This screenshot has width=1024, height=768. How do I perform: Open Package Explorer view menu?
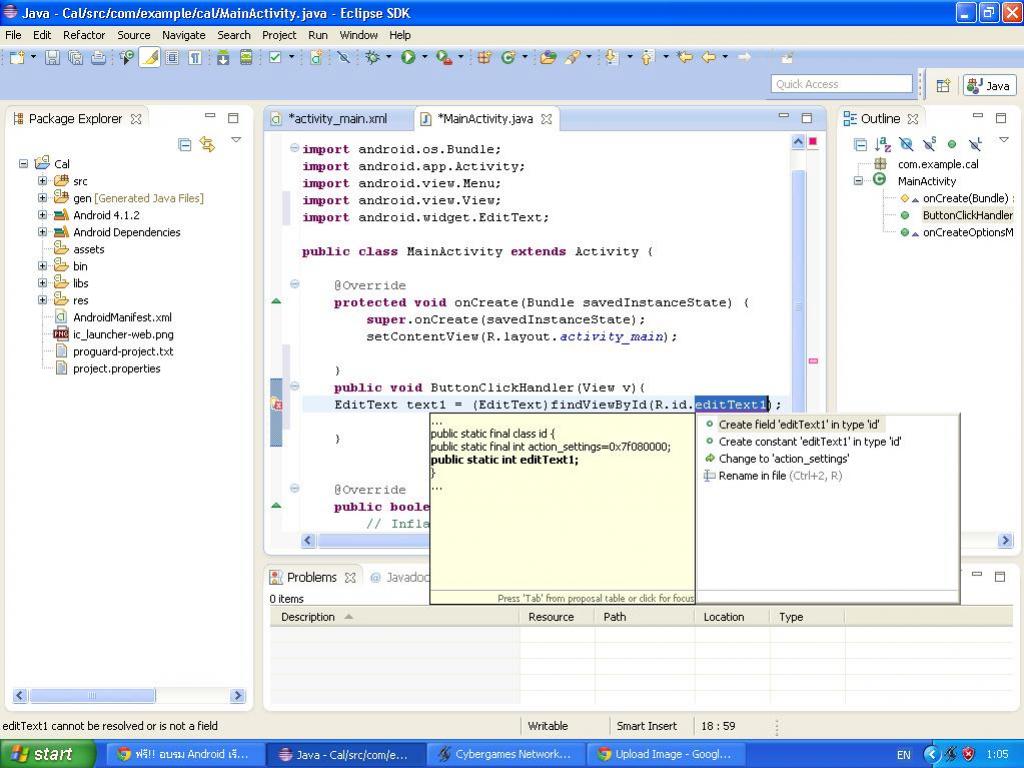[236, 140]
